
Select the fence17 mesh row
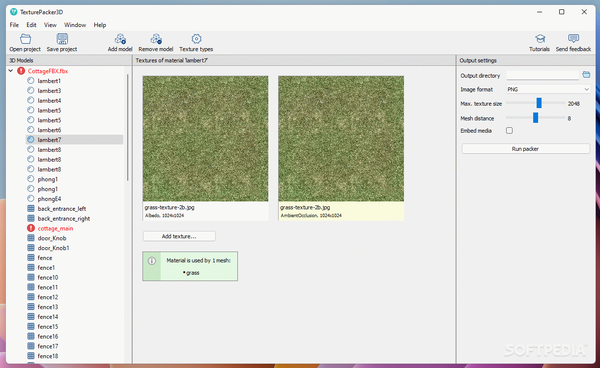click(75, 346)
